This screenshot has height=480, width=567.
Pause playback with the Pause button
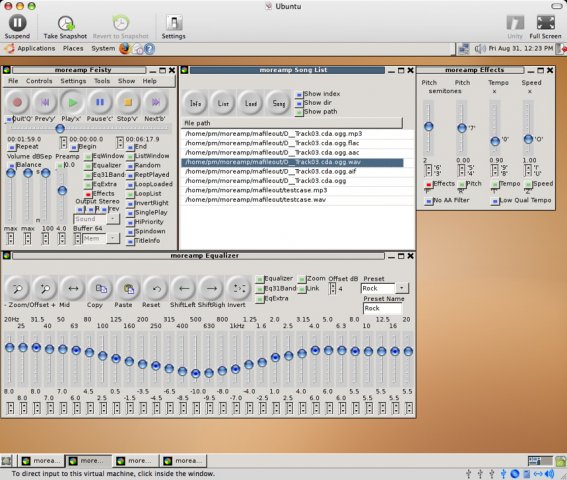pos(100,102)
